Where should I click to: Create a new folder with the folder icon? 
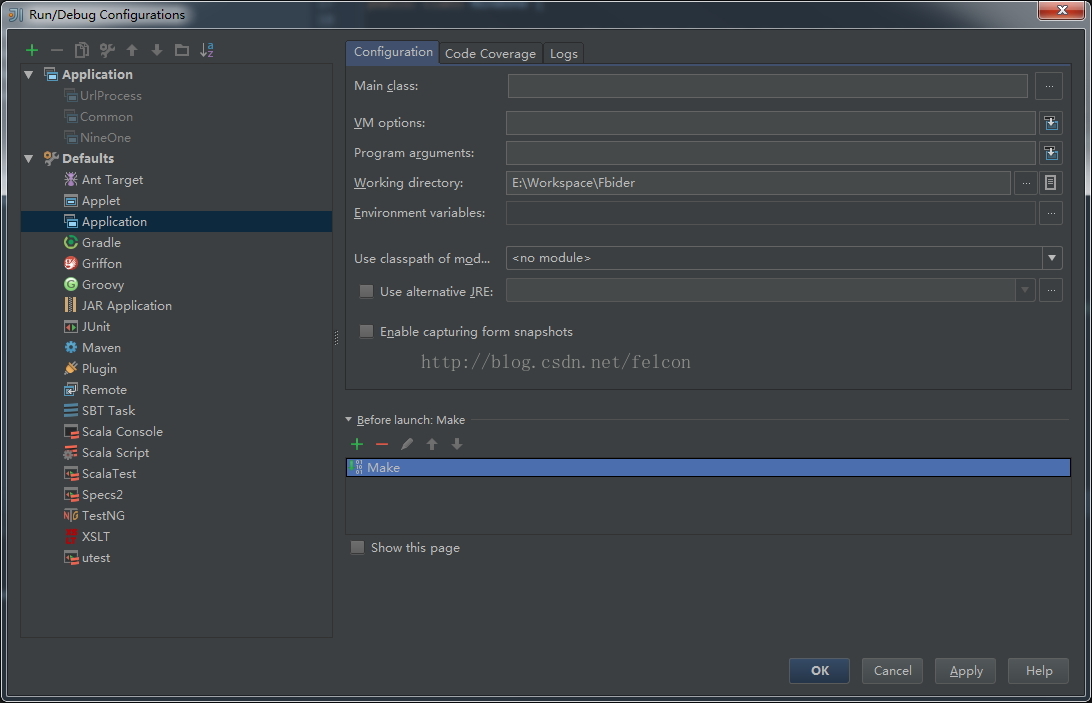pos(182,50)
